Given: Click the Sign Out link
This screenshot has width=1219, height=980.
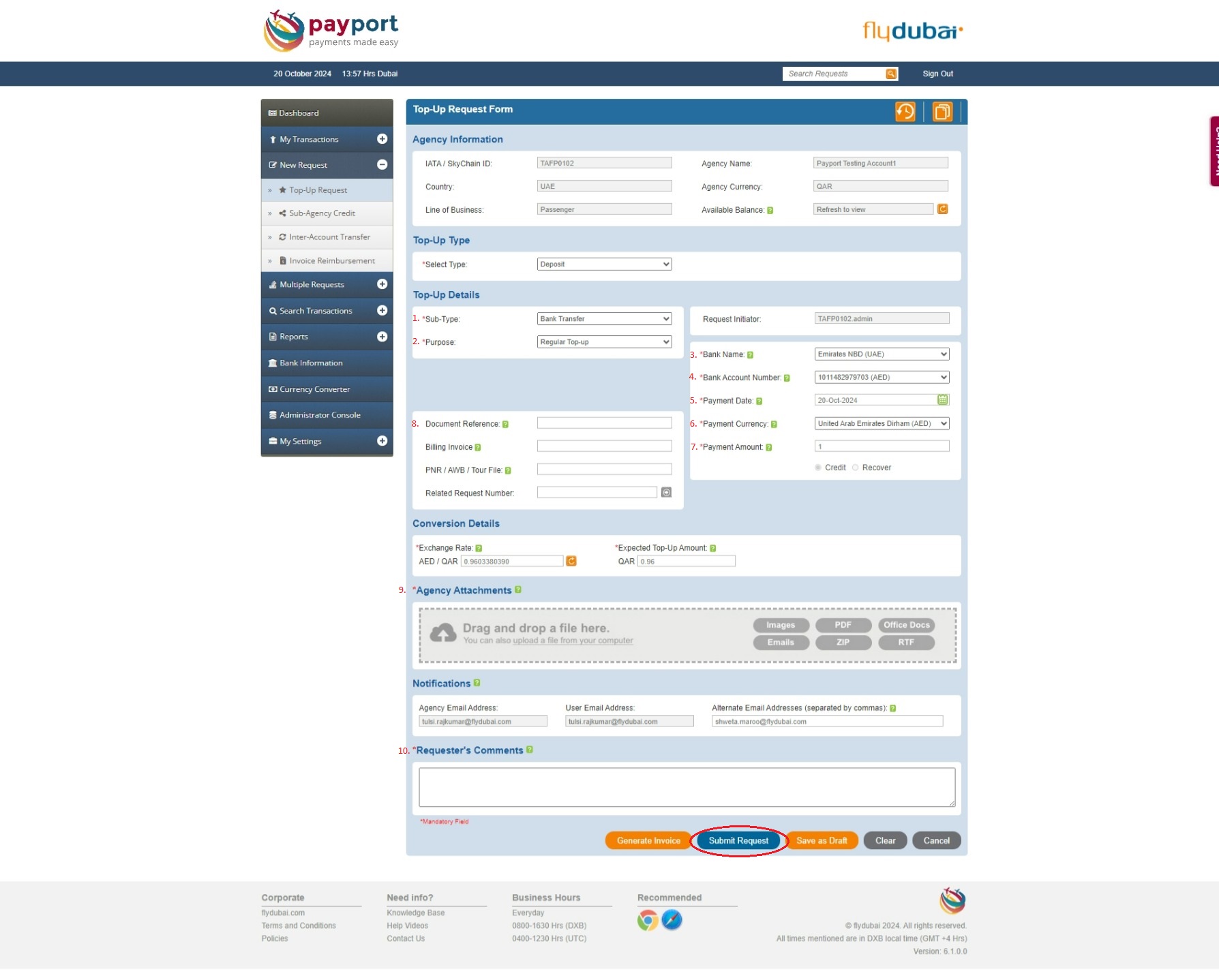Looking at the screenshot, I should (x=937, y=74).
